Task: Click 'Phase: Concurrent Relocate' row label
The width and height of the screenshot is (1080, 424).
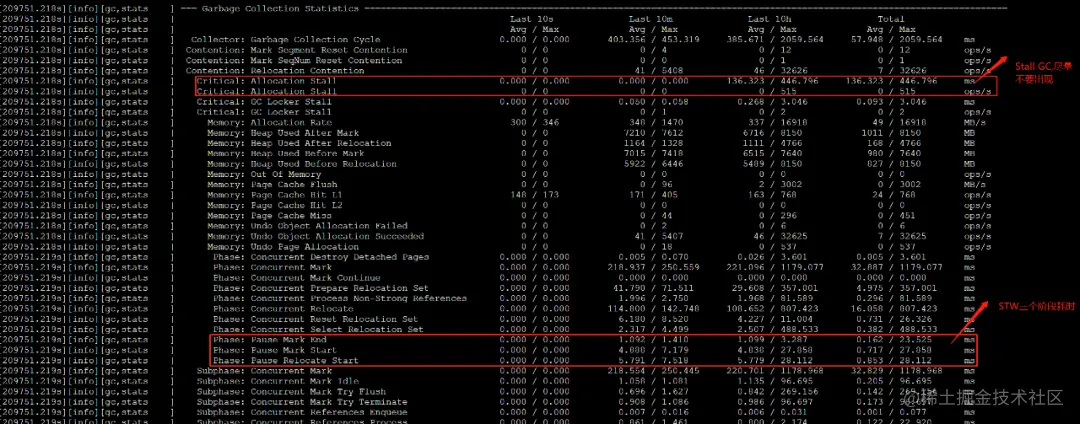Action: tap(284, 308)
